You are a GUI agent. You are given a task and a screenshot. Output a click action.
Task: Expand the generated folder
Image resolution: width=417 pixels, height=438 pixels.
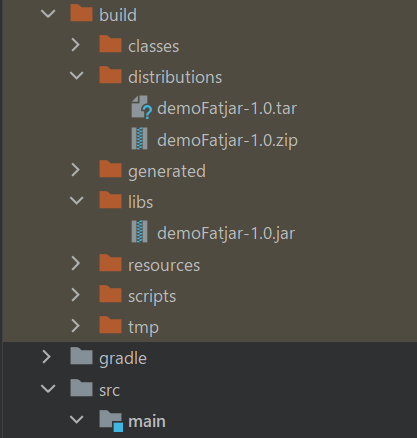76,170
